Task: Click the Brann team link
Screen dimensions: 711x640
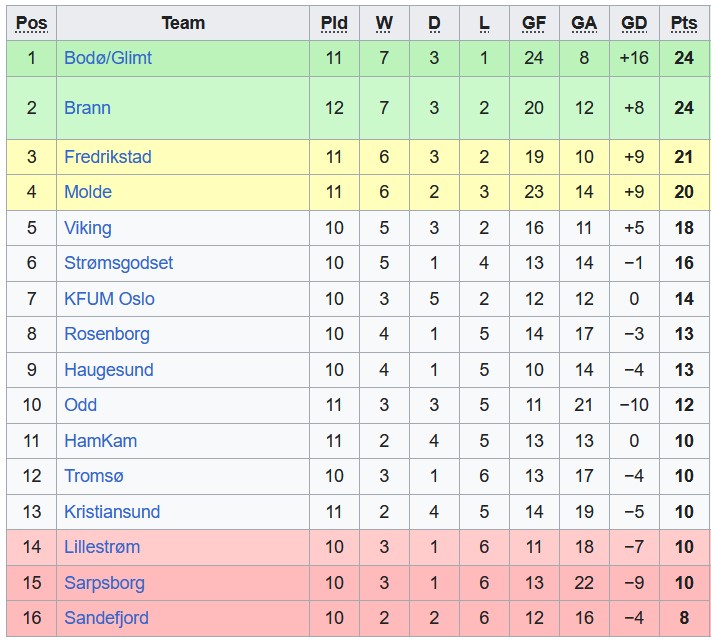Action: (87, 108)
